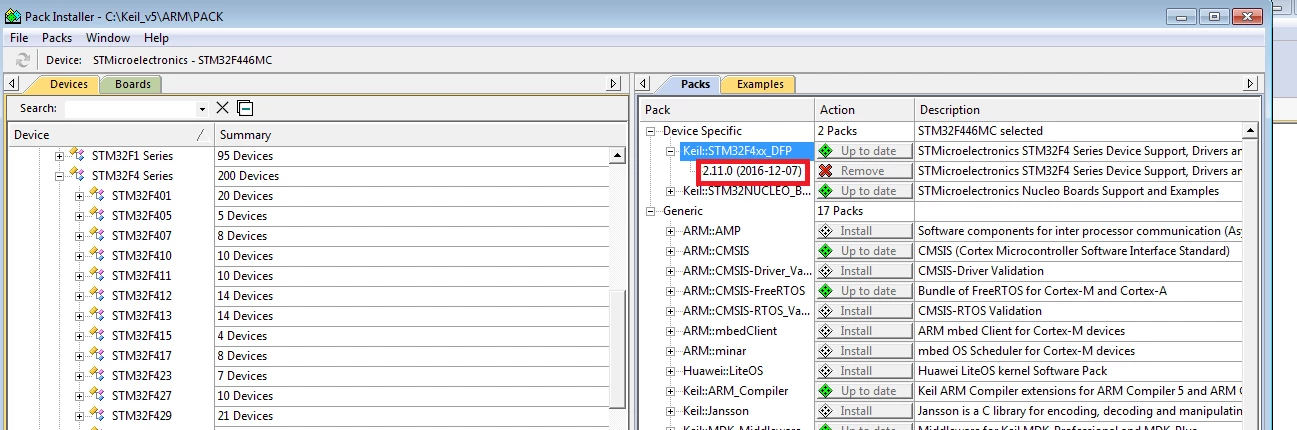Click the STM32F415 chip icon
Image resolution: width=1297 pixels, height=430 pixels.
(97, 335)
